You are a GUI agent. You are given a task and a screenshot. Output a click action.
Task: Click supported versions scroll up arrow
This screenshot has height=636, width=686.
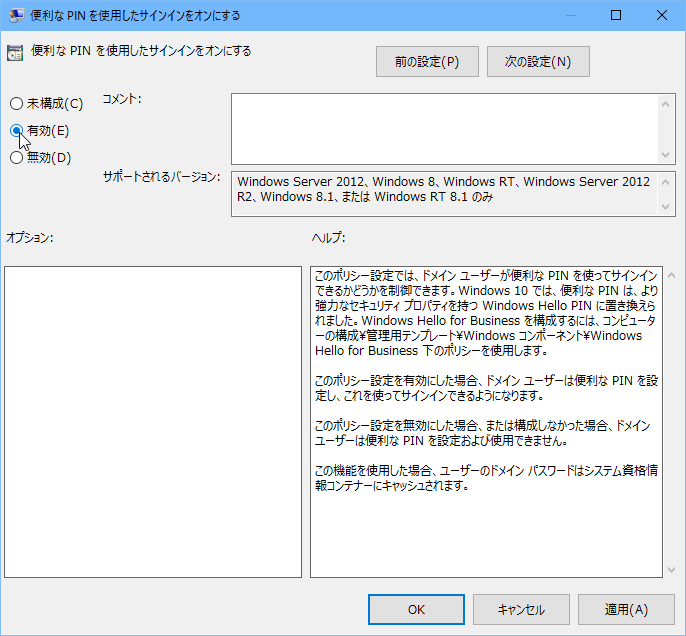pyautogui.click(x=665, y=182)
